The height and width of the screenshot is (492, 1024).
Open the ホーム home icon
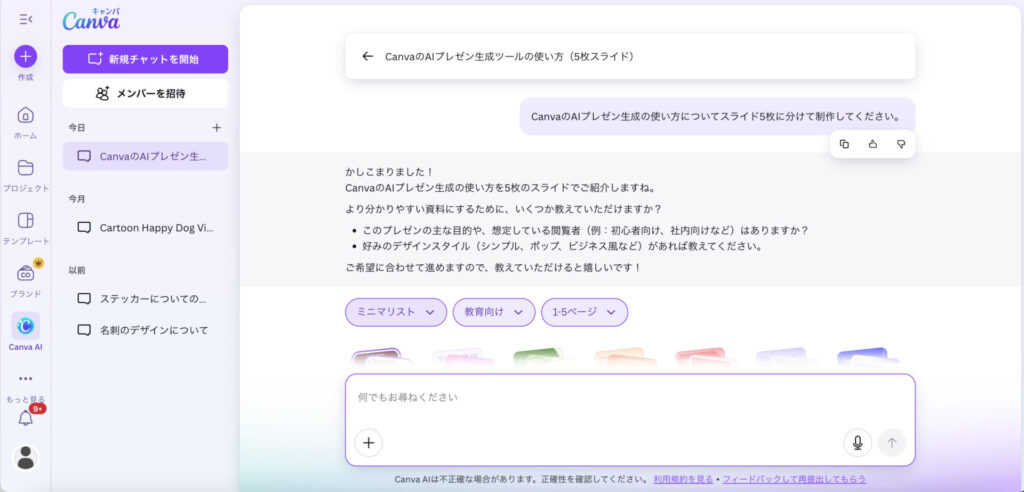click(26, 114)
